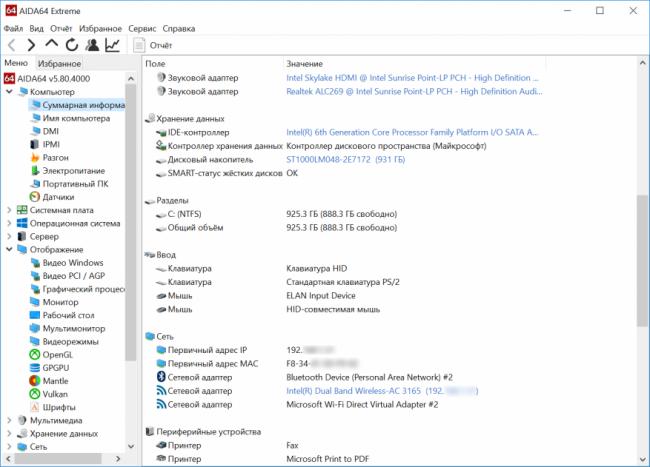This screenshot has height=467, width=650.
Task: Click the Отчёт report toolbar button
Action: [x=153, y=45]
